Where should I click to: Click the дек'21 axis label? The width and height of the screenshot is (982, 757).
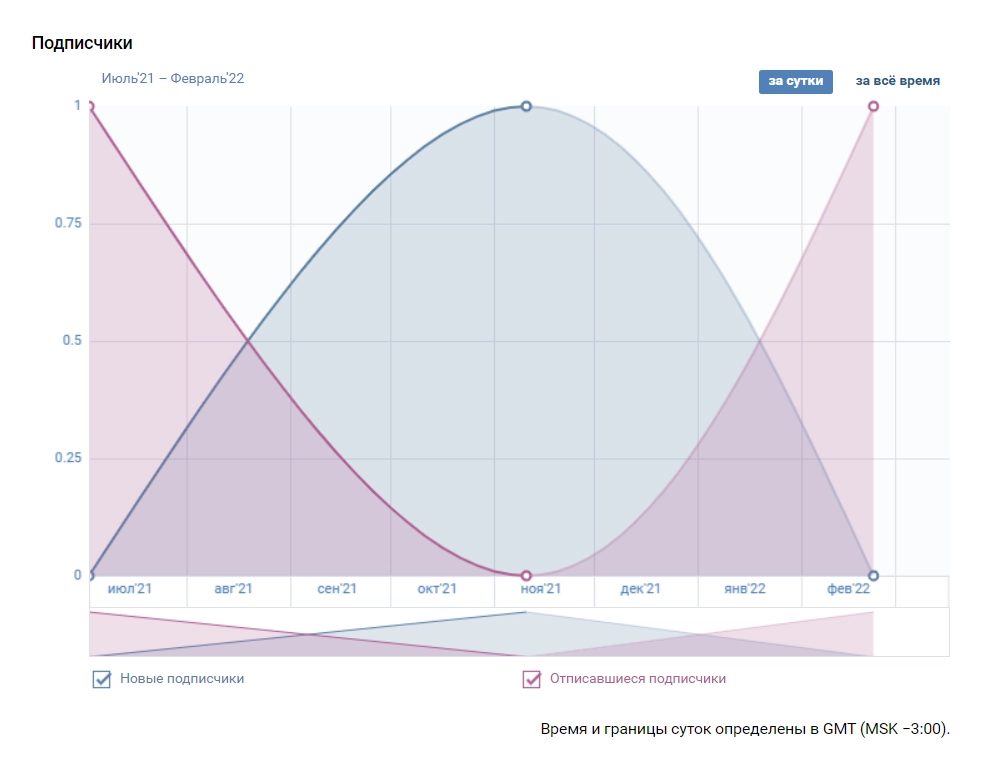click(x=640, y=589)
